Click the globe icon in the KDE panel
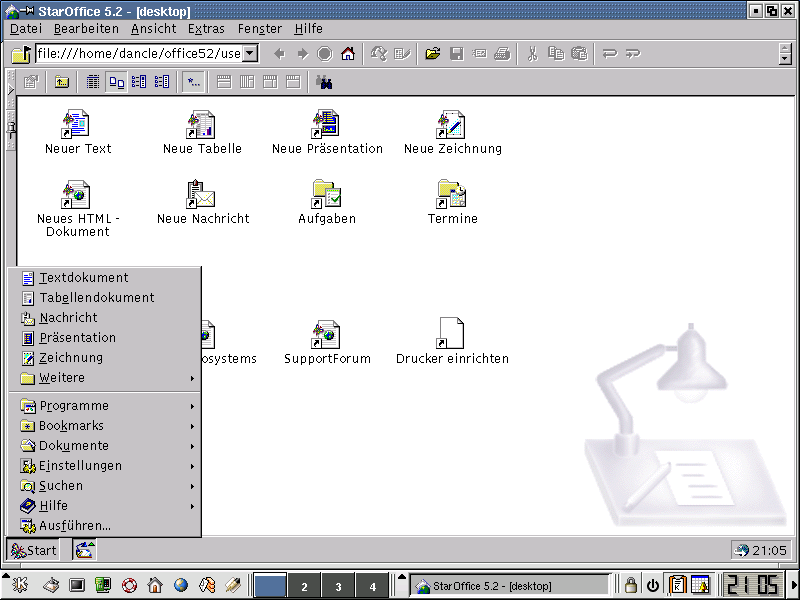This screenshot has width=800, height=600. (181, 585)
